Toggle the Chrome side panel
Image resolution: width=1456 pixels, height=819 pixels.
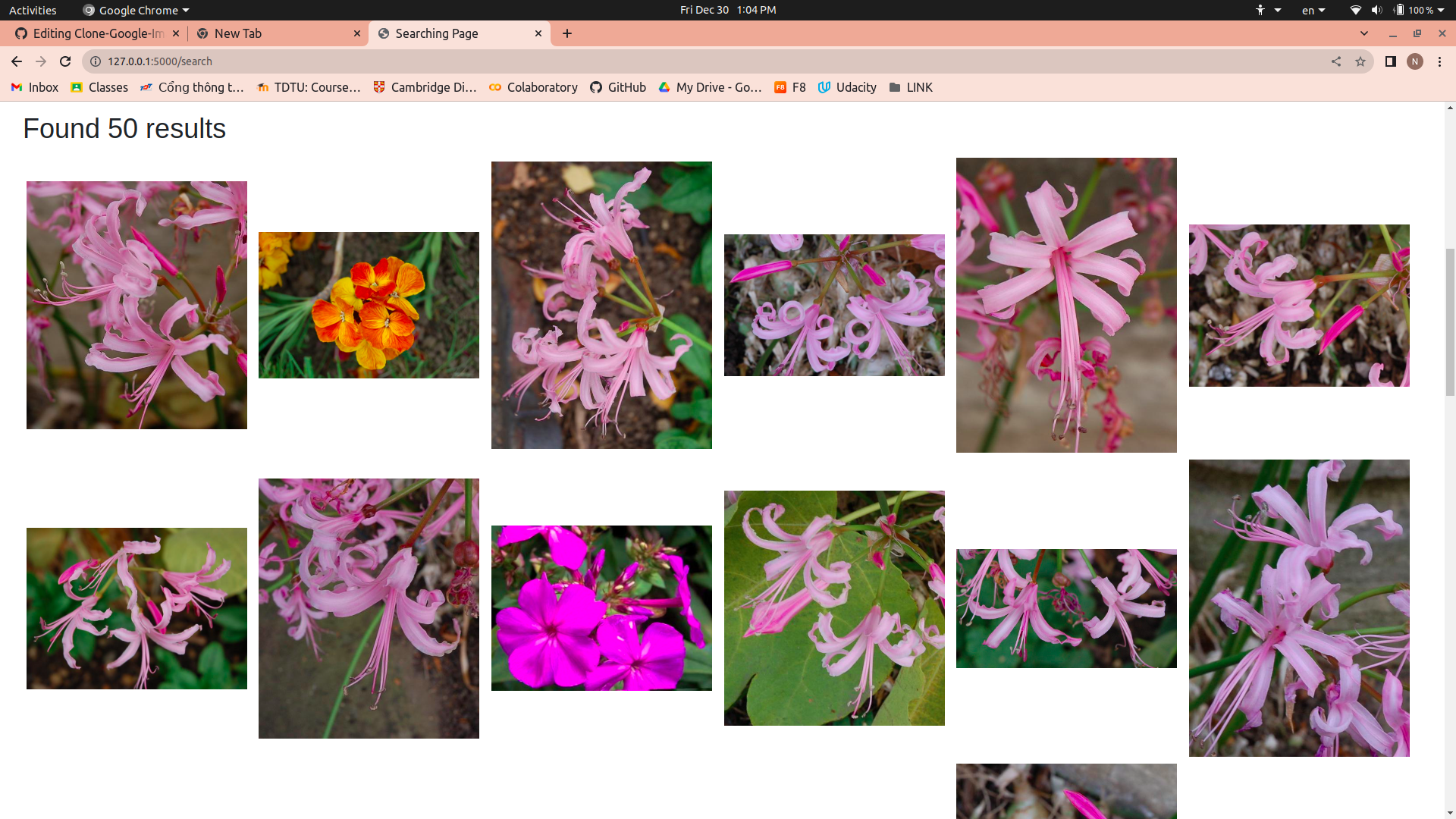(1392, 61)
